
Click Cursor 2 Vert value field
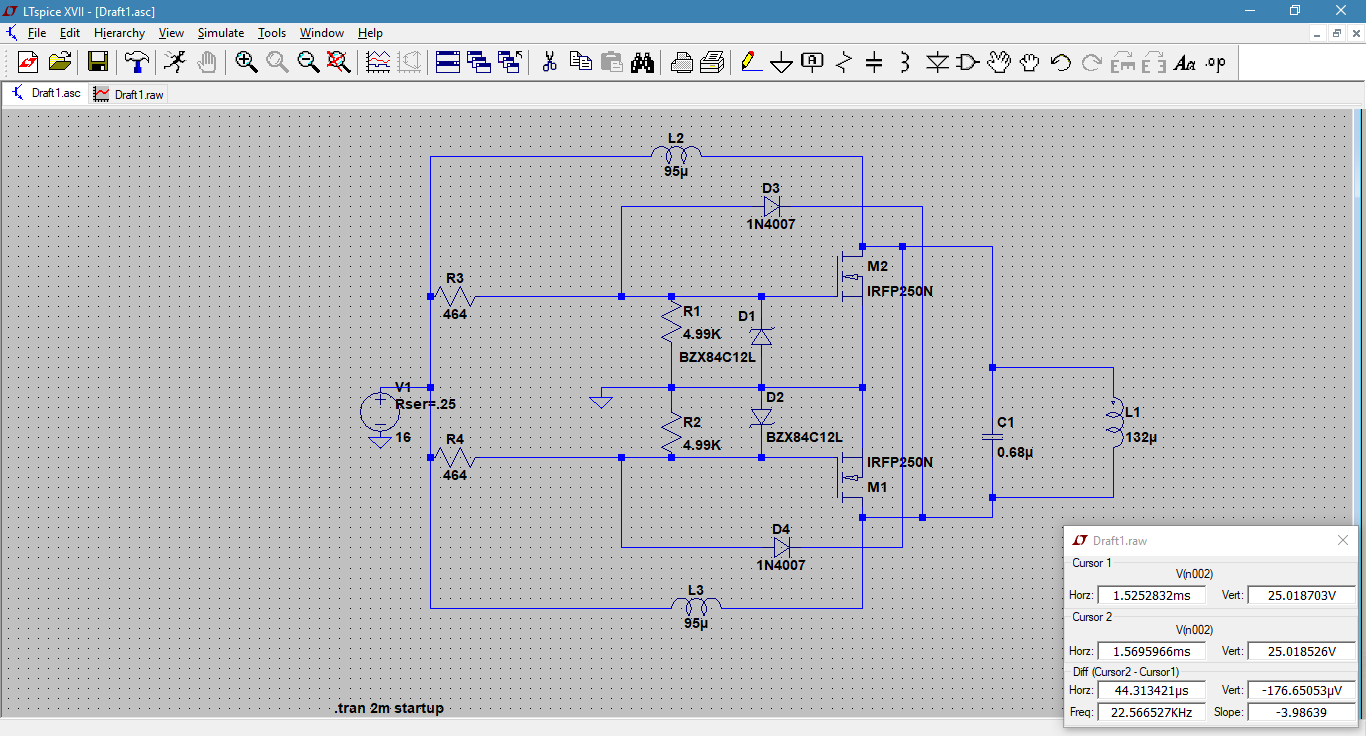pos(1302,651)
